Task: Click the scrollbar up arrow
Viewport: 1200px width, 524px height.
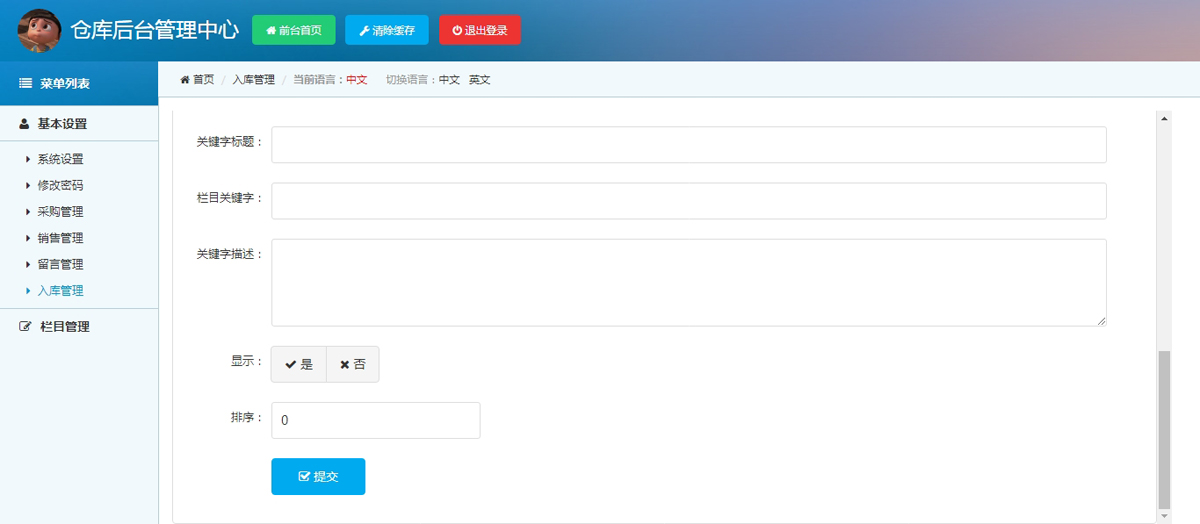Action: point(1163,118)
